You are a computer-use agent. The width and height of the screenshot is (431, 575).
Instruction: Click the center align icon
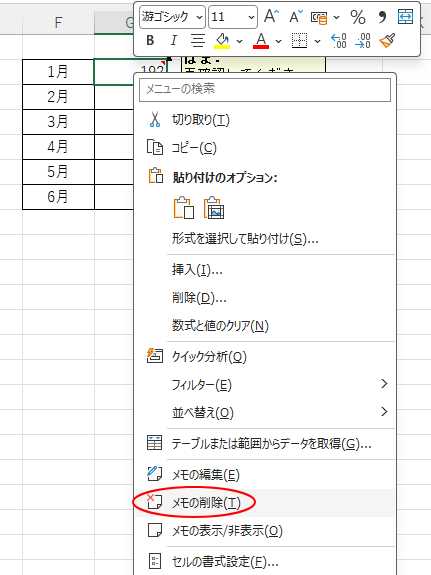[198, 40]
